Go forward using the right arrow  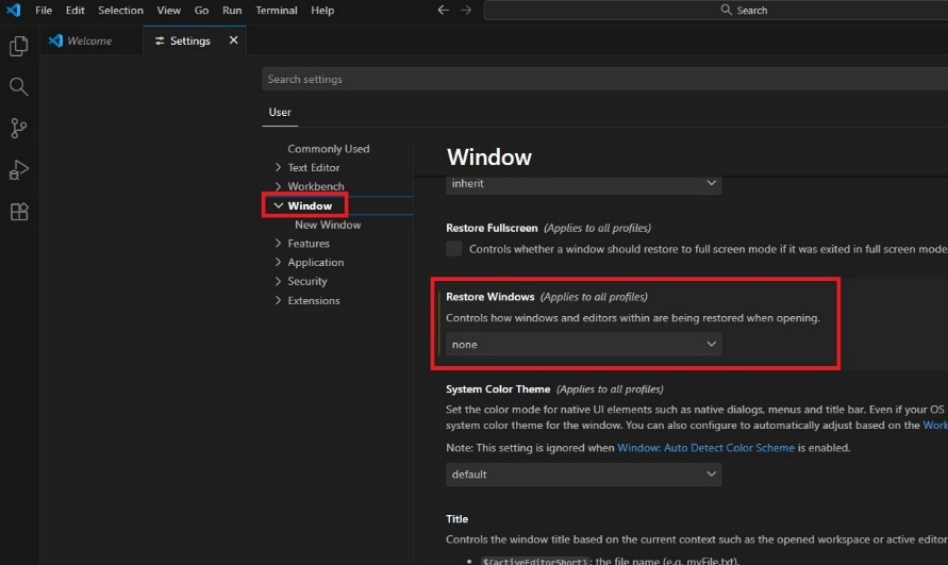pyautogui.click(x=466, y=10)
